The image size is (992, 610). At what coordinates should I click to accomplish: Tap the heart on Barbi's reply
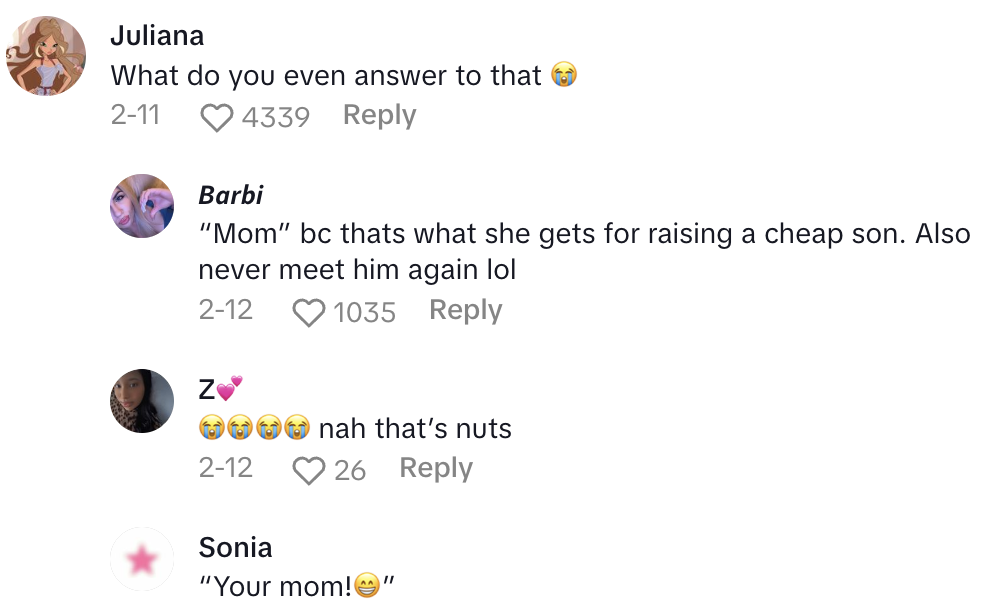pos(308,313)
